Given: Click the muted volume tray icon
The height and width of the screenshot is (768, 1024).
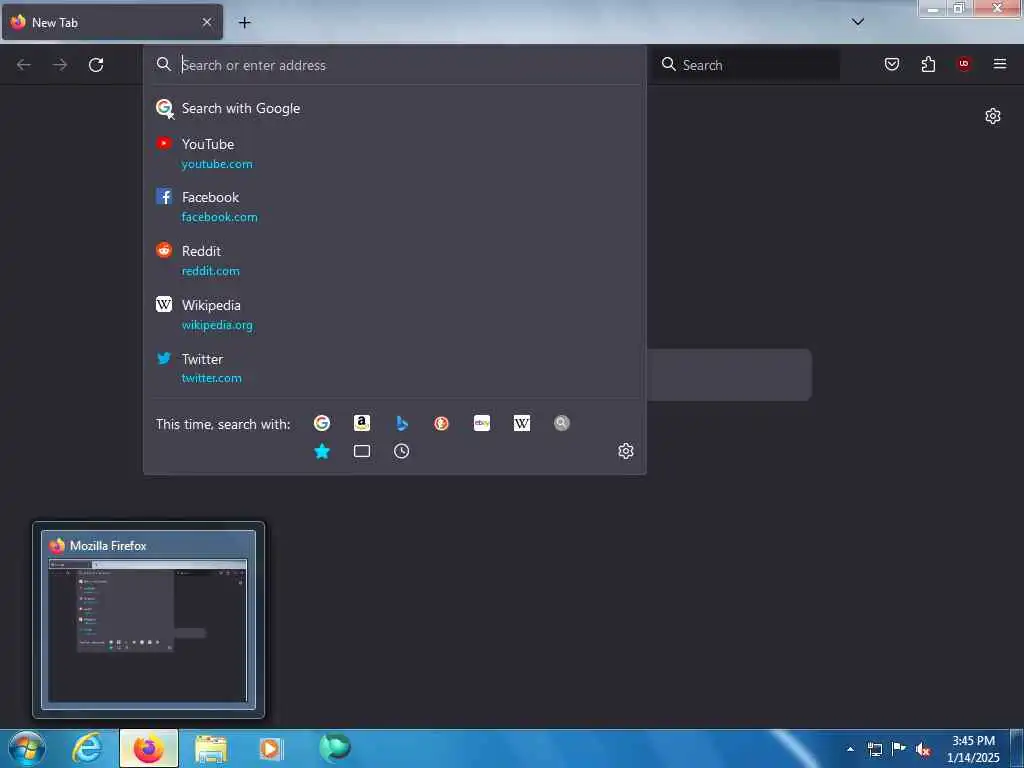Looking at the screenshot, I should click(x=923, y=749).
